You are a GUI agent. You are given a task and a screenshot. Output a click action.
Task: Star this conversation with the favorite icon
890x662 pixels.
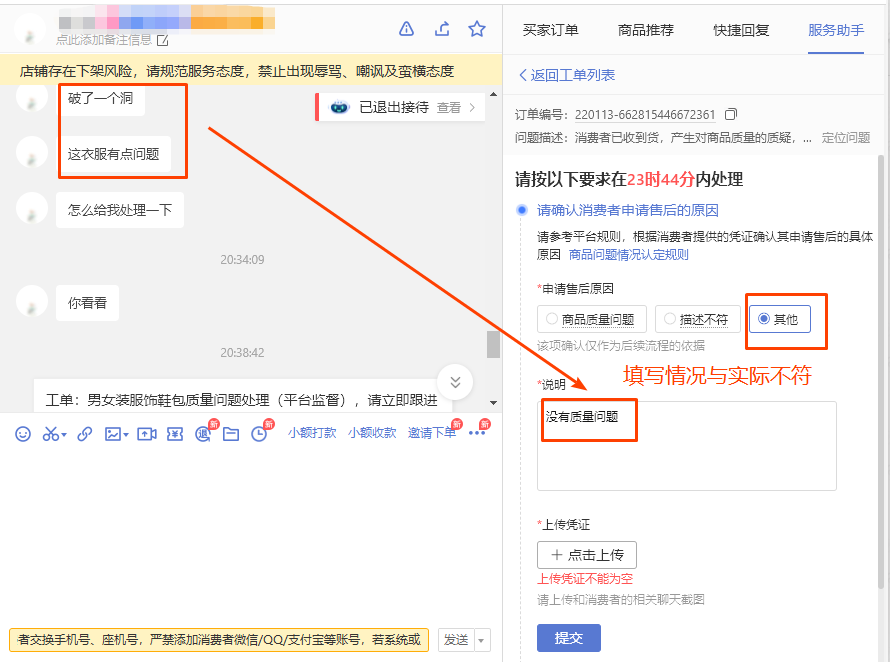click(477, 29)
